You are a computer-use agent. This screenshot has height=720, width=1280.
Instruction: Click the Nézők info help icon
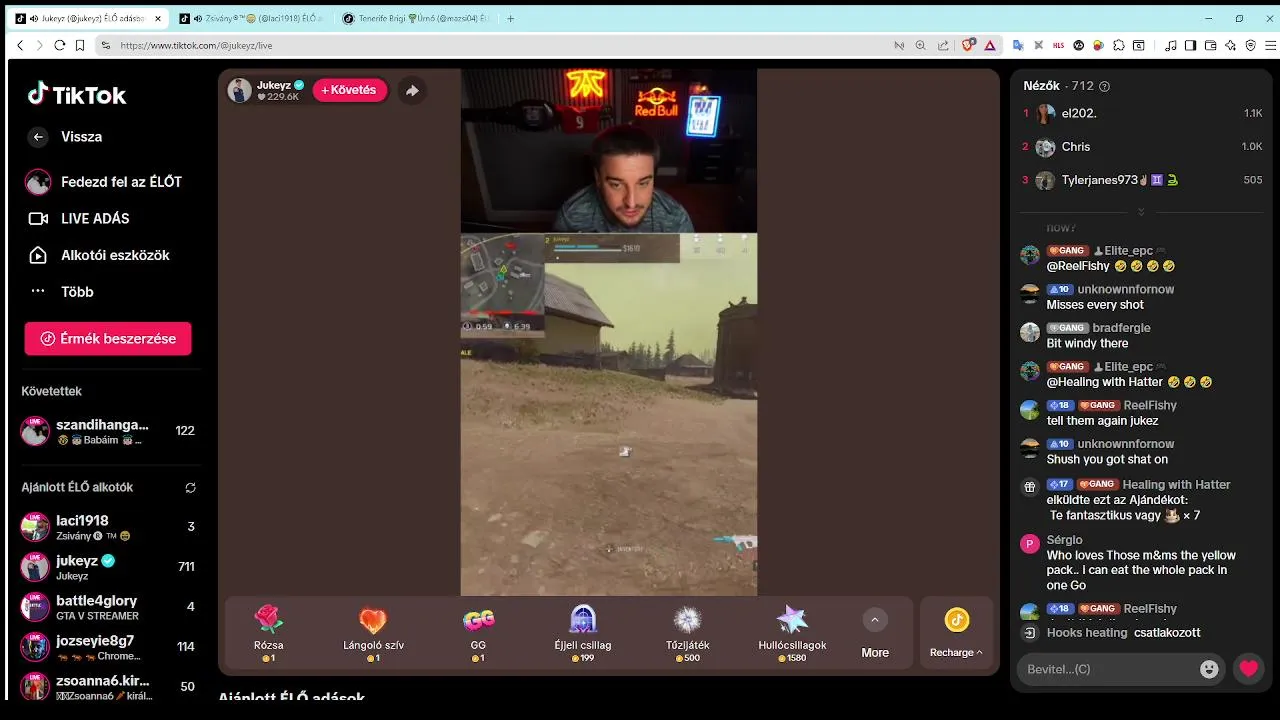(x=1104, y=86)
